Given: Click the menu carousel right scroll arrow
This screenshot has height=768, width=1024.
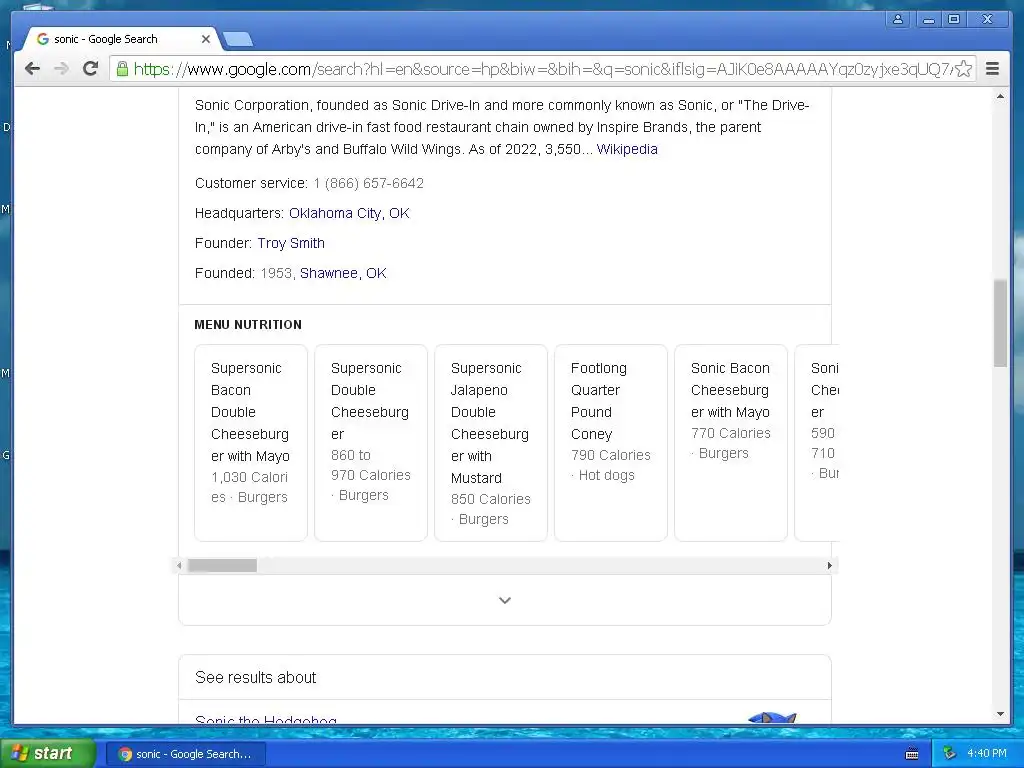Looking at the screenshot, I should 829,566.
